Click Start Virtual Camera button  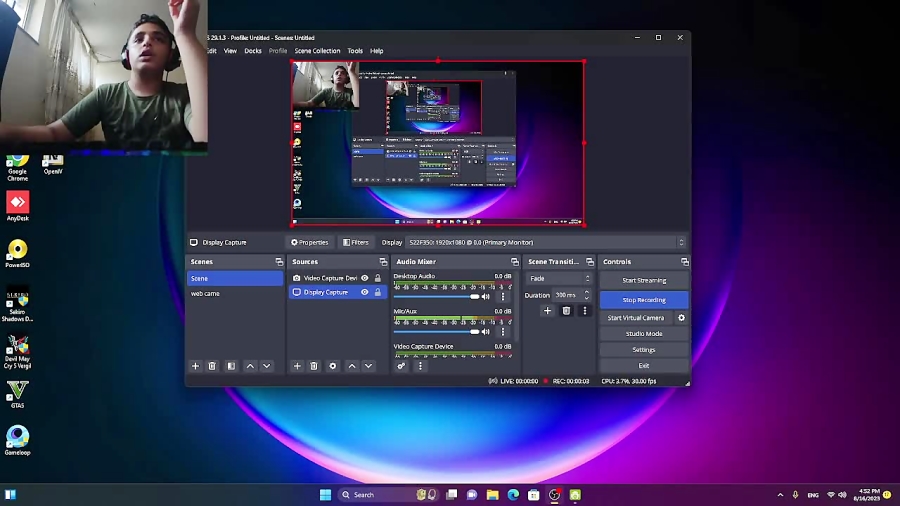[x=636, y=318]
